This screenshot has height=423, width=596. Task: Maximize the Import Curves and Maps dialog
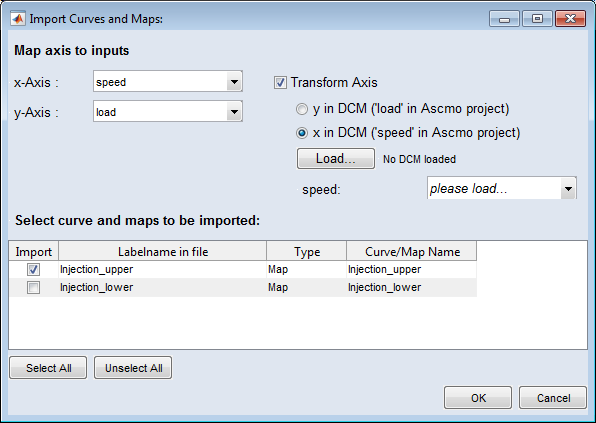pos(537,19)
